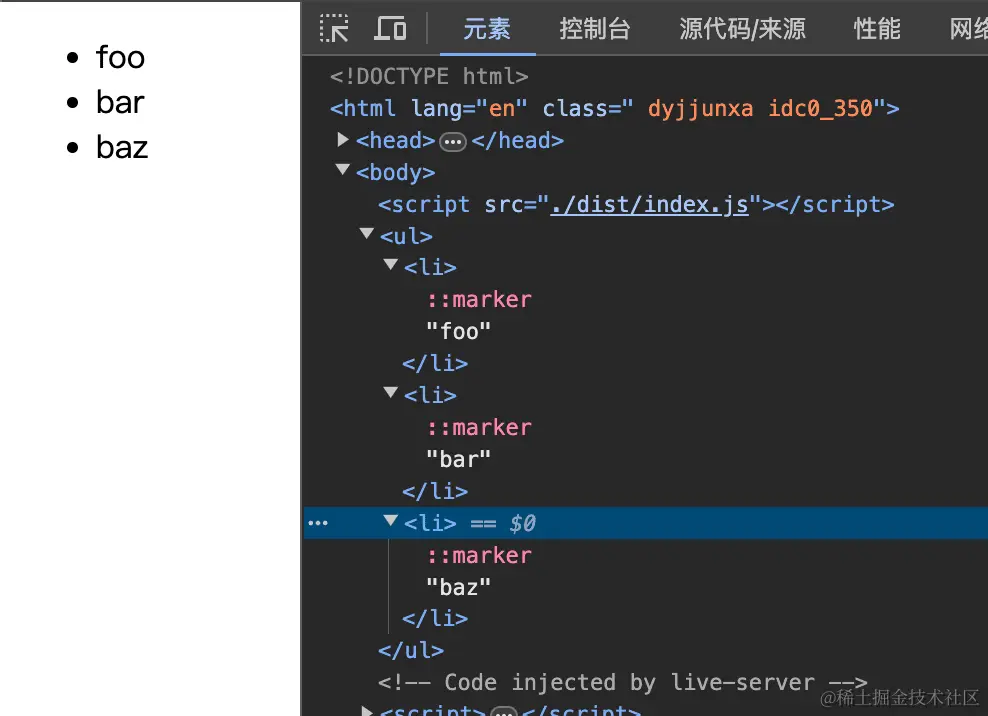Select the "bar" text node
Screen dimensions: 988x716
click(x=458, y=459)
